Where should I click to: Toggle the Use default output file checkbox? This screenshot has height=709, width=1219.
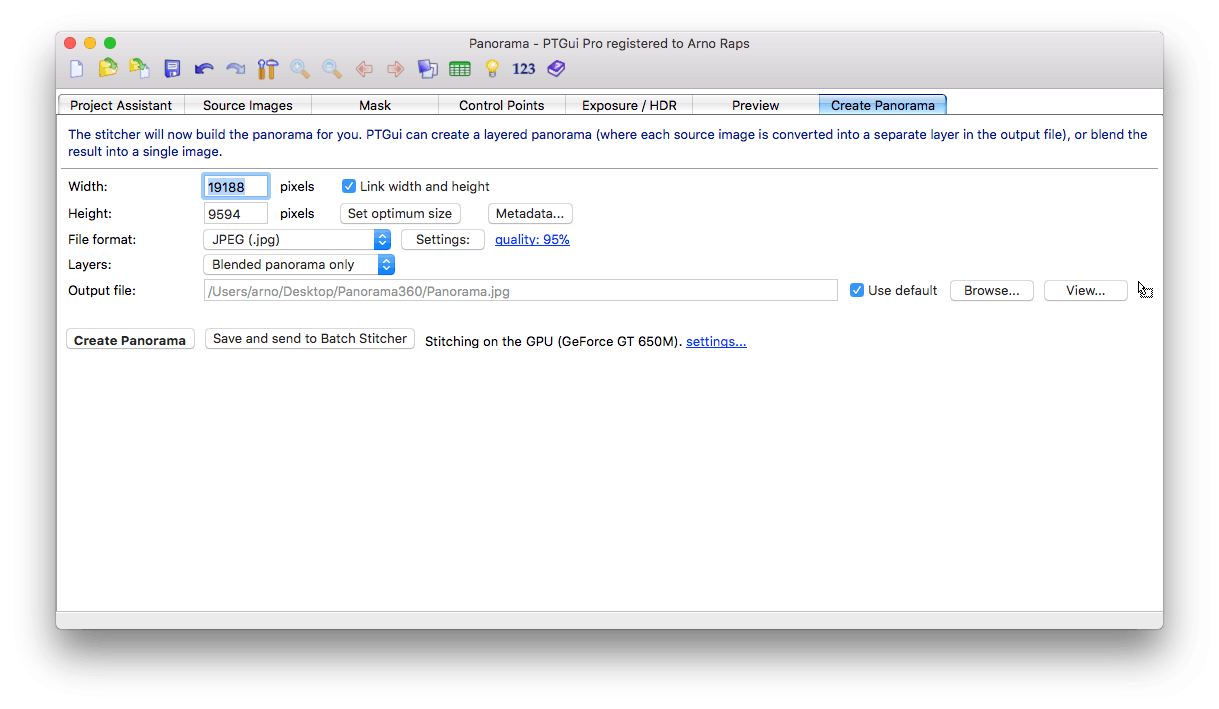click(x=857, y=290)
